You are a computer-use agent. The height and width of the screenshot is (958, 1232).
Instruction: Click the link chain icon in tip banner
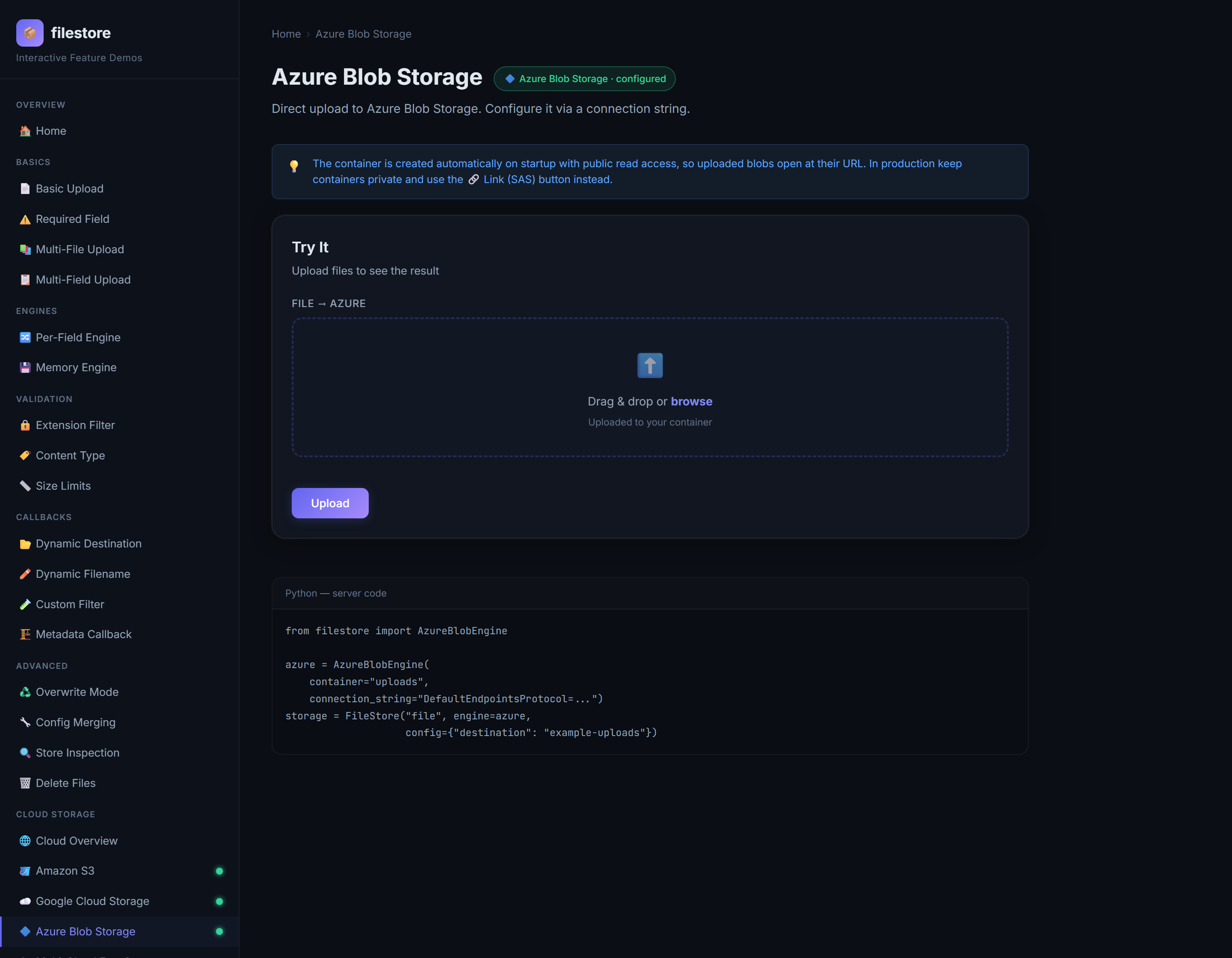pyautogui.click(x=474, y=179)
